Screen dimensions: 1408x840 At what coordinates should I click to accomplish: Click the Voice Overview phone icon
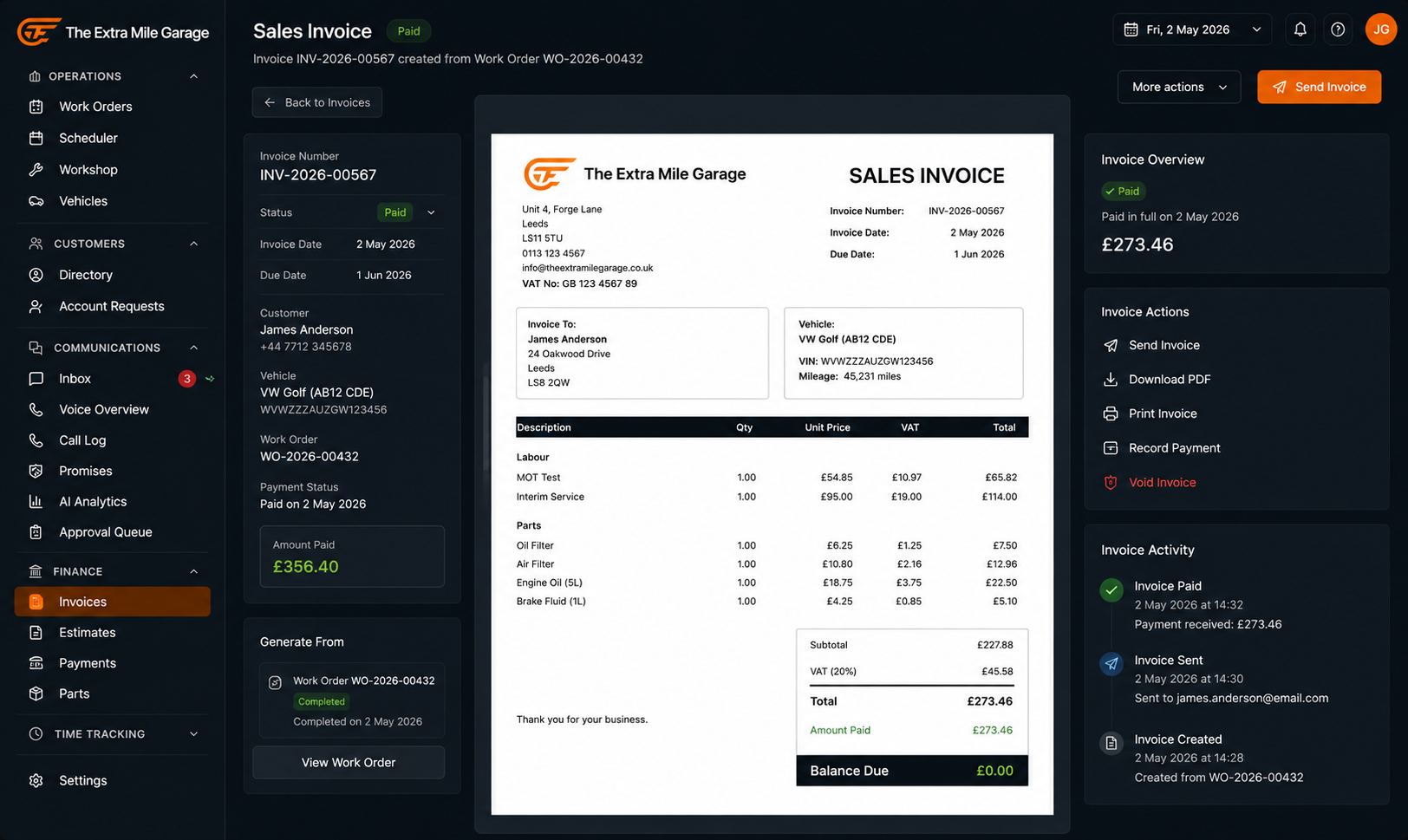(x=36, y=409)
